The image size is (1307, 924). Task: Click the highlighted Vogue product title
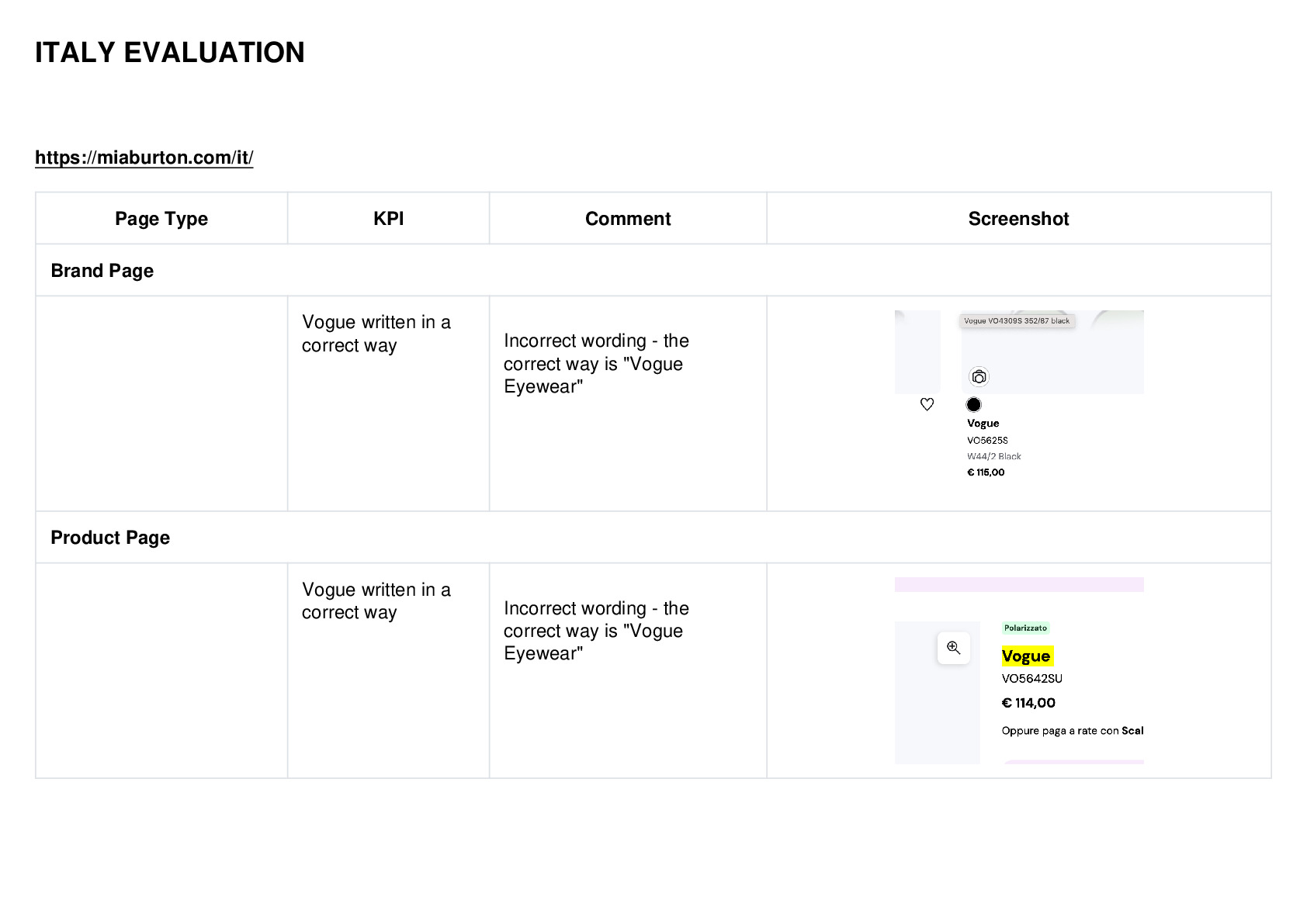coord(1027,656)
